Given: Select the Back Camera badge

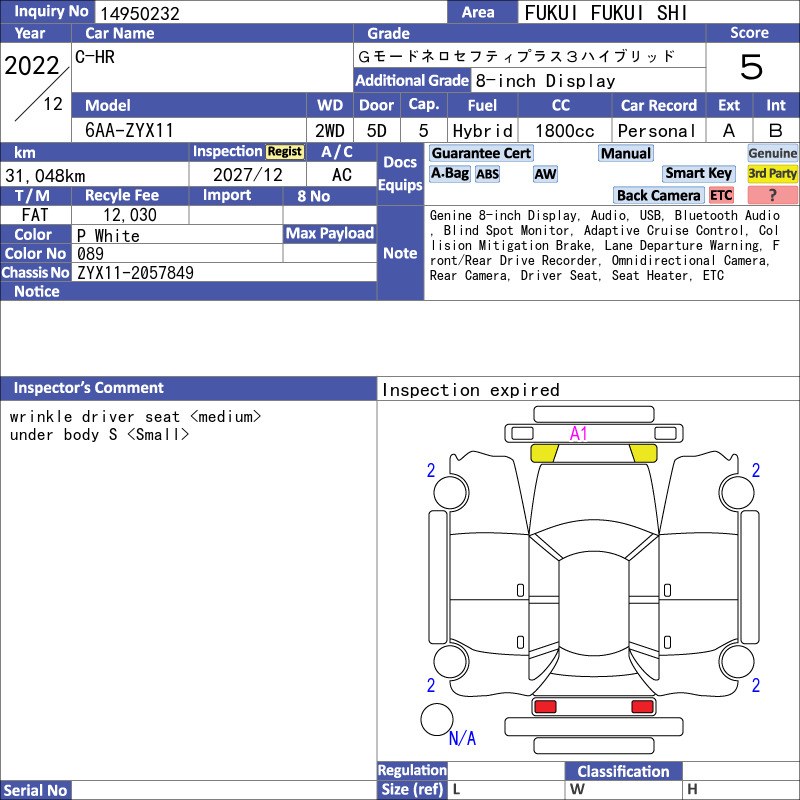Looking at the screenshot, I should click(658, 195).
